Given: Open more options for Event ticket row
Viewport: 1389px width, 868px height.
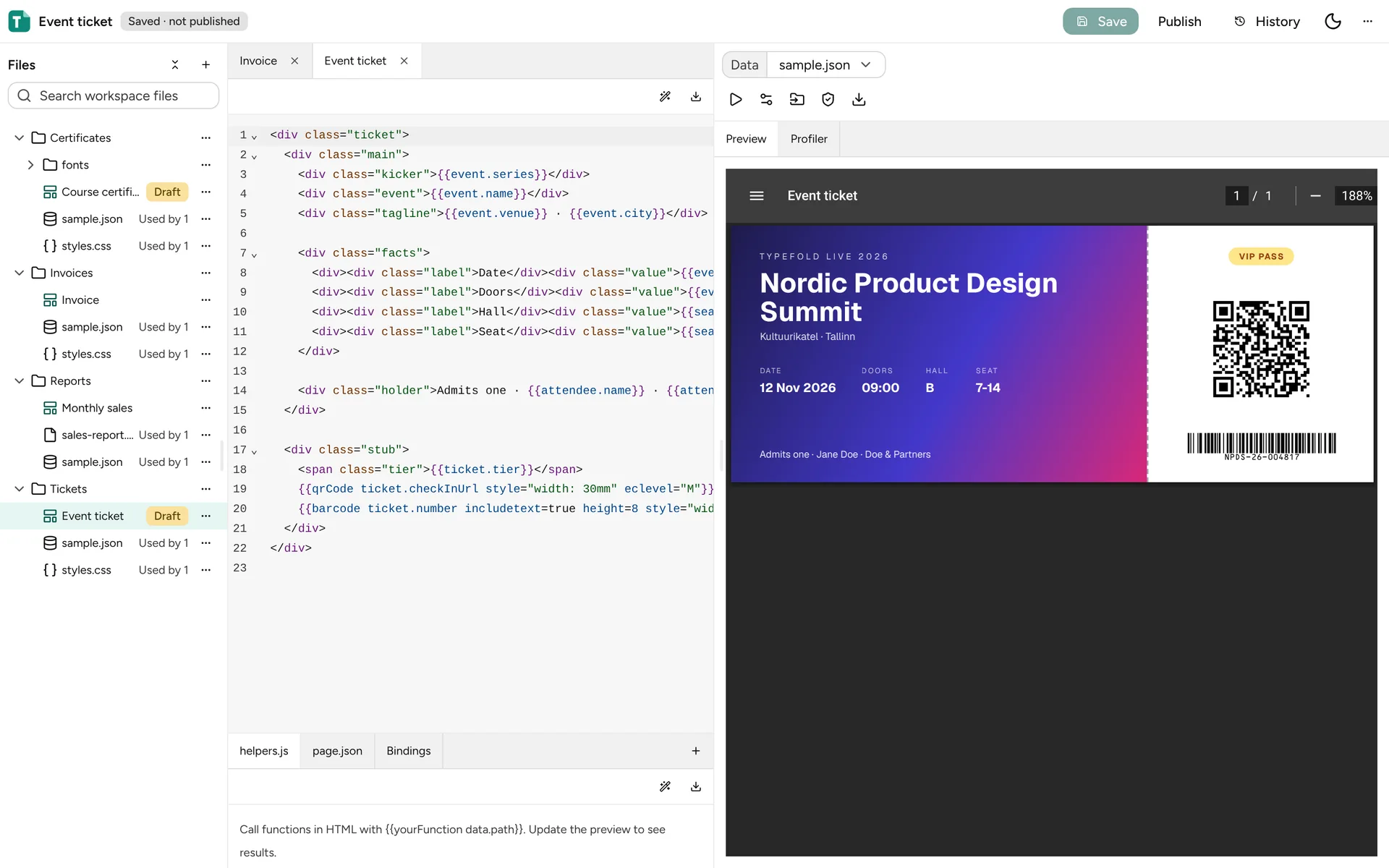Looking at the screenshot, I should (205, 516).
